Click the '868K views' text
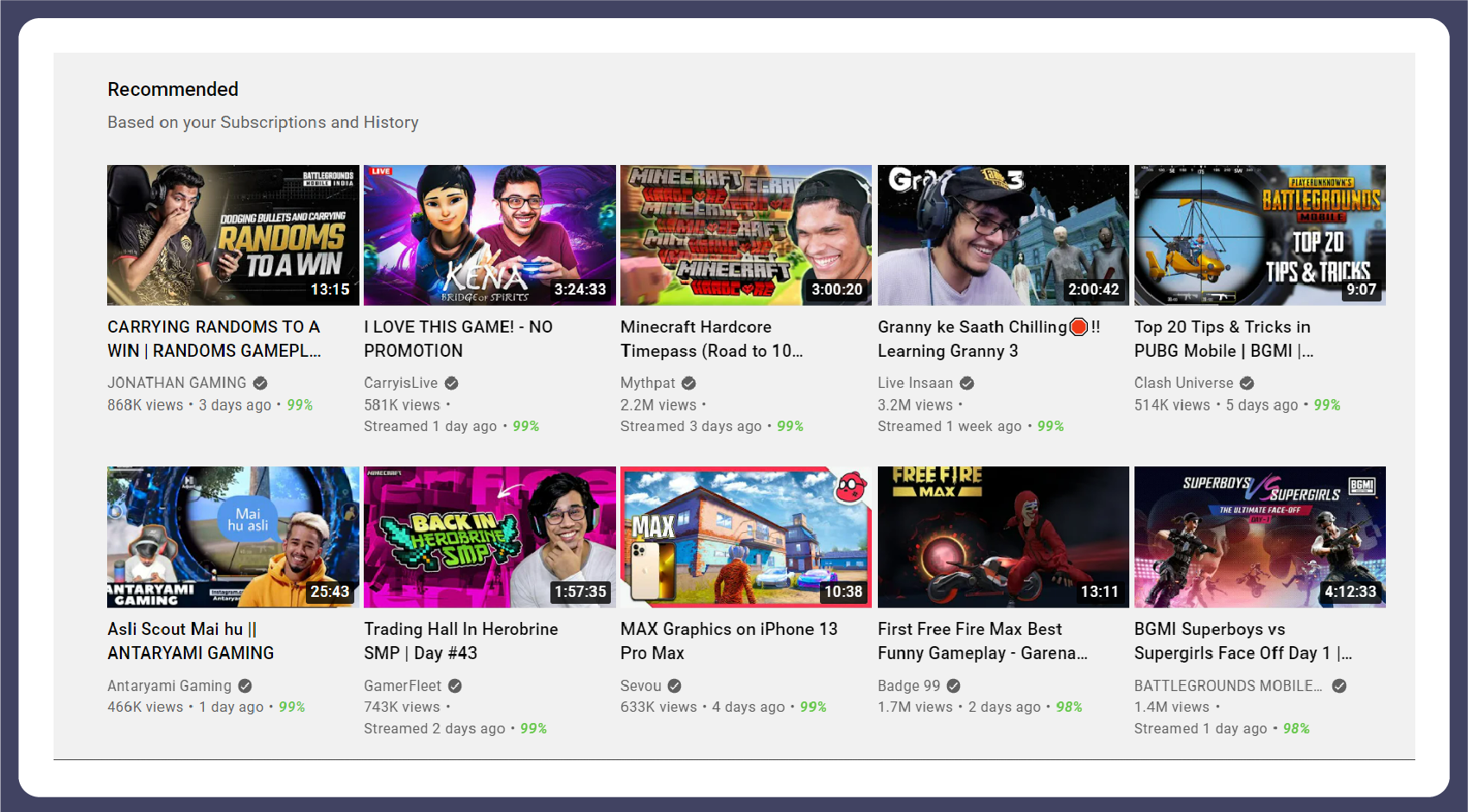This screenshot has height=812, width=1468. pos(145,405)
